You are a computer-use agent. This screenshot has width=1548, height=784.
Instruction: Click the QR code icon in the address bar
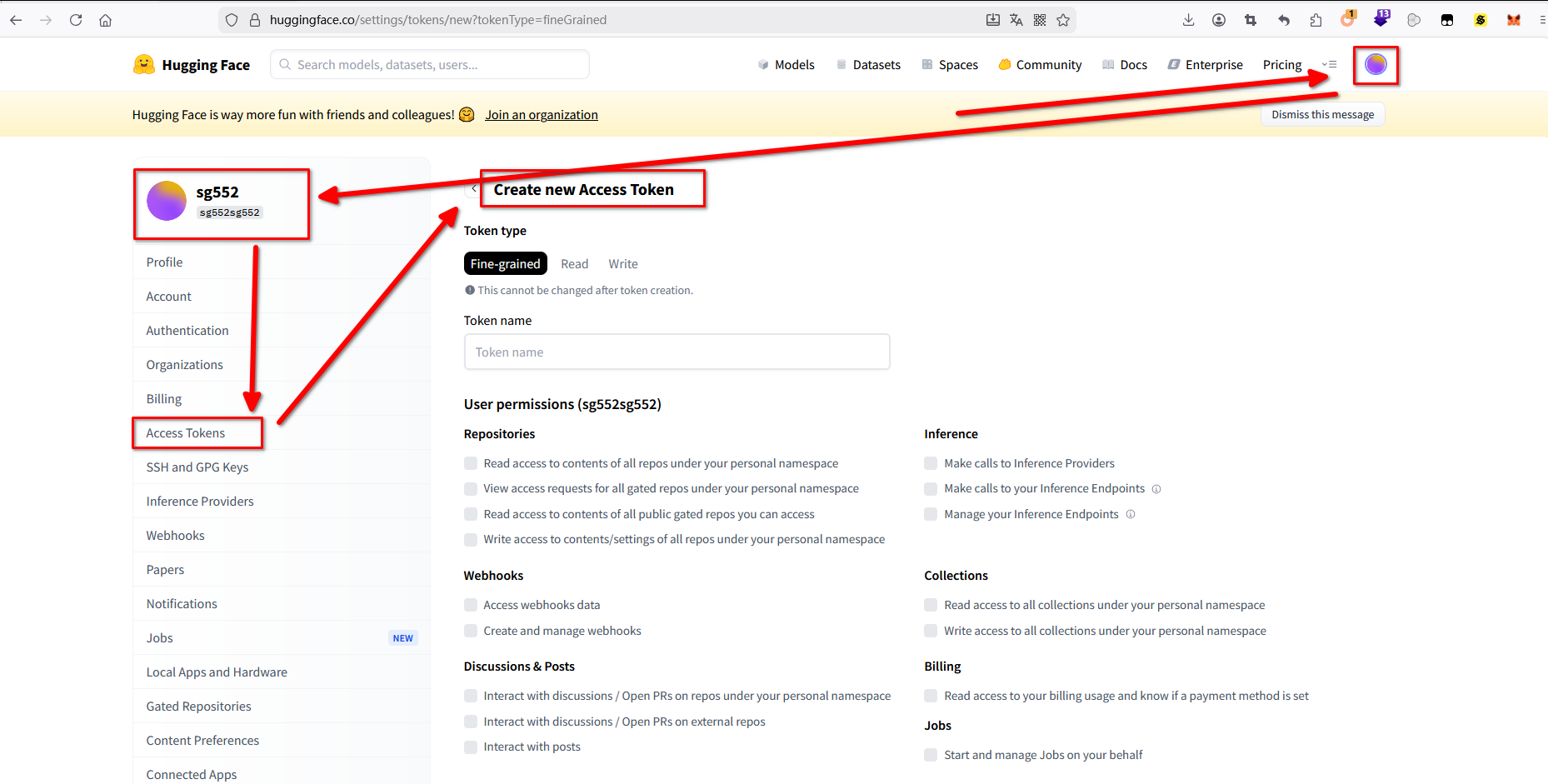click(x=1040, y=20)
